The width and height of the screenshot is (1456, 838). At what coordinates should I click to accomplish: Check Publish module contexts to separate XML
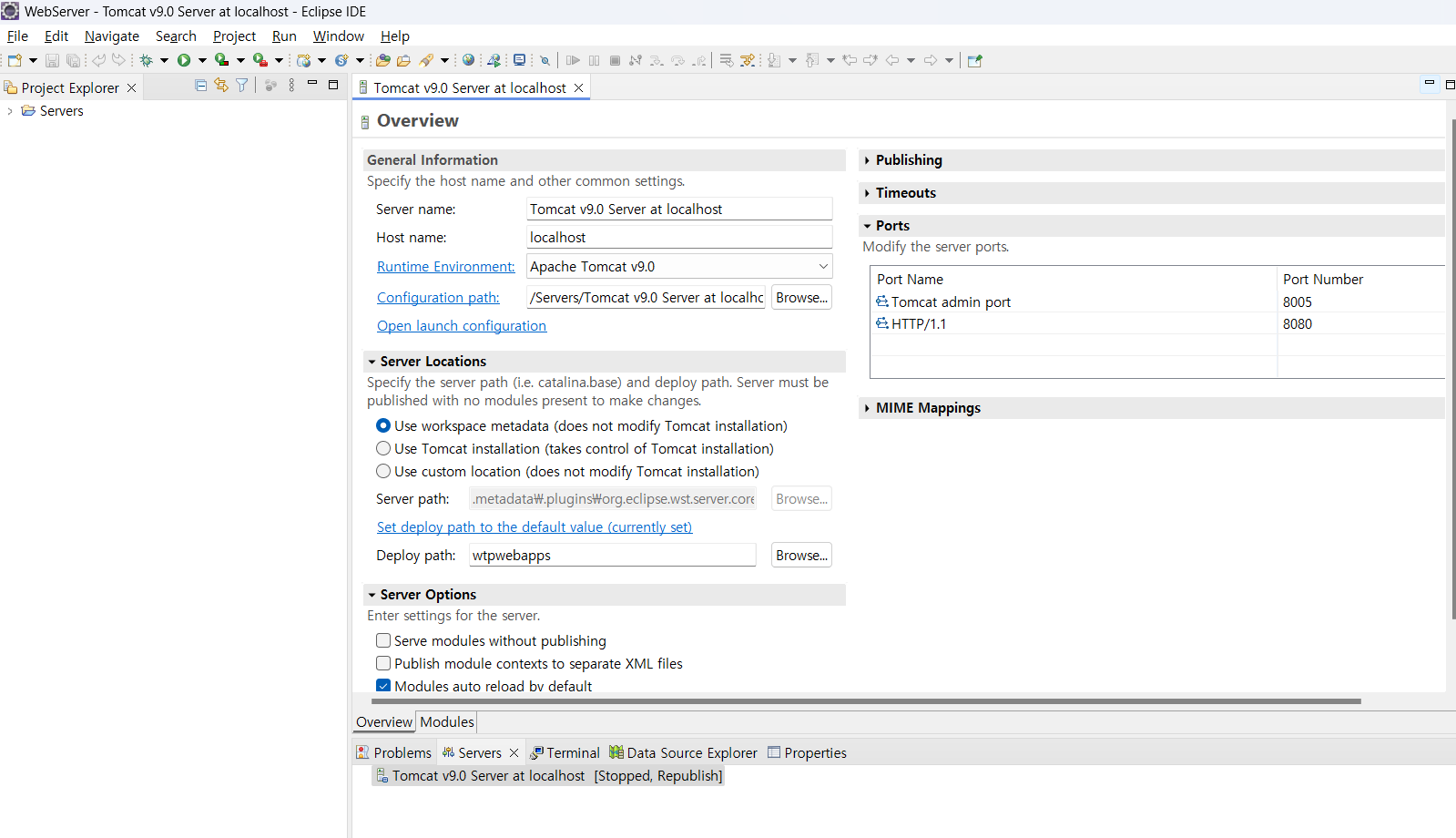[383, 663]
